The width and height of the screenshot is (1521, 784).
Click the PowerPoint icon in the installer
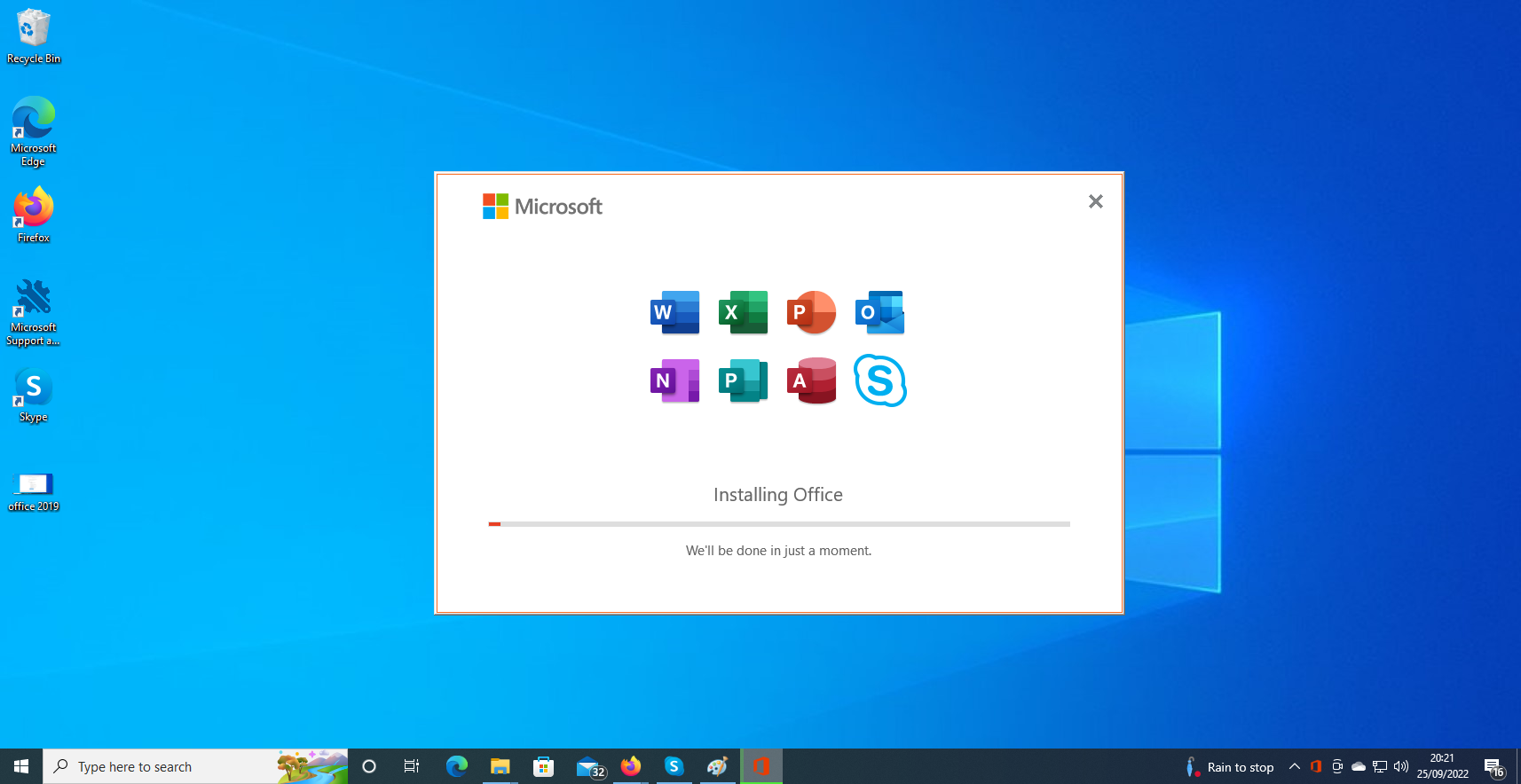pos(811,312)
